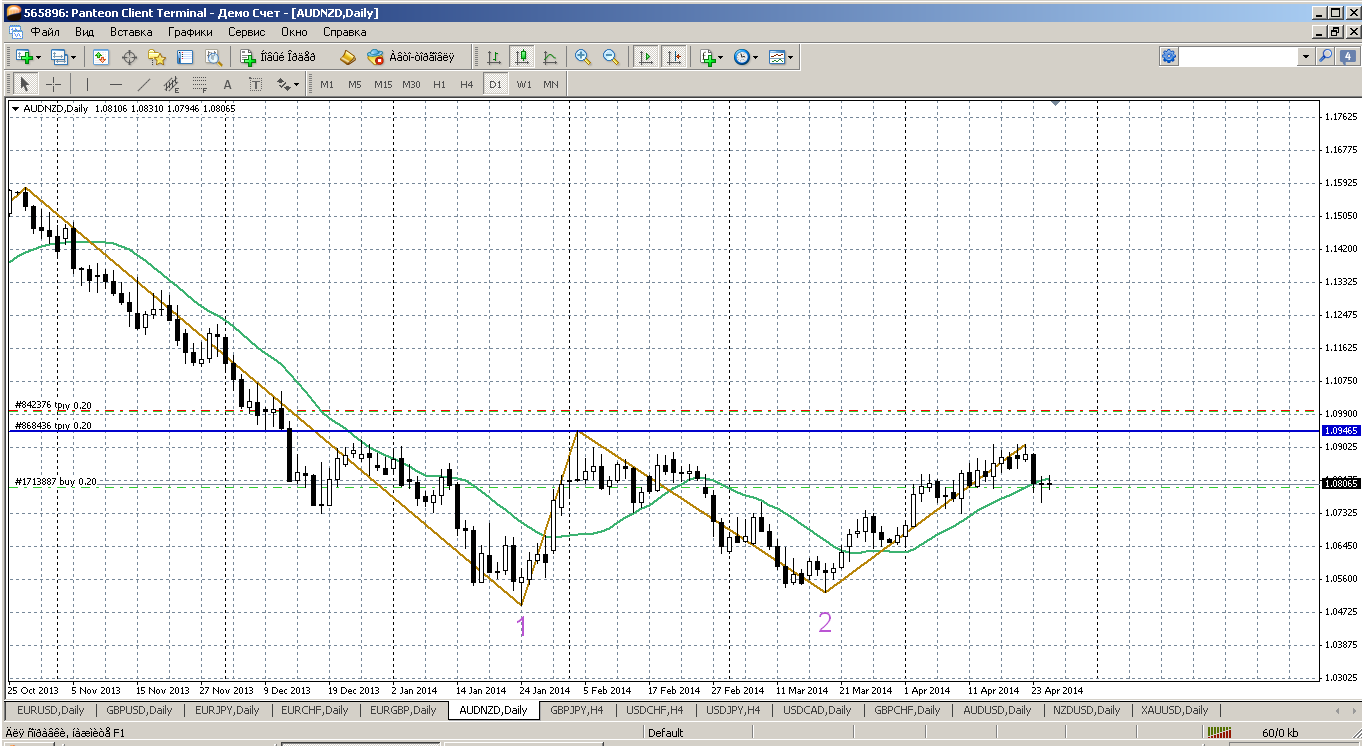
Task: Select the Fibonacci retracement tool
Action: (x=199, y=85)
